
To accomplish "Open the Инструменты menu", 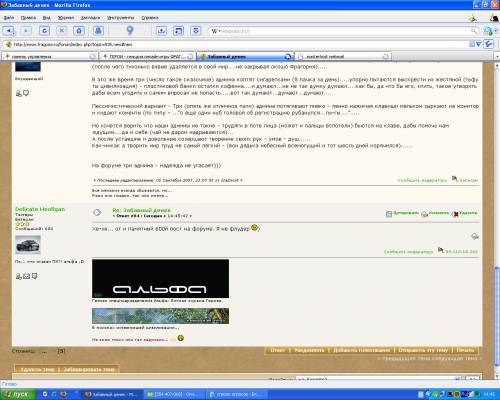I will tap(121, 18).
